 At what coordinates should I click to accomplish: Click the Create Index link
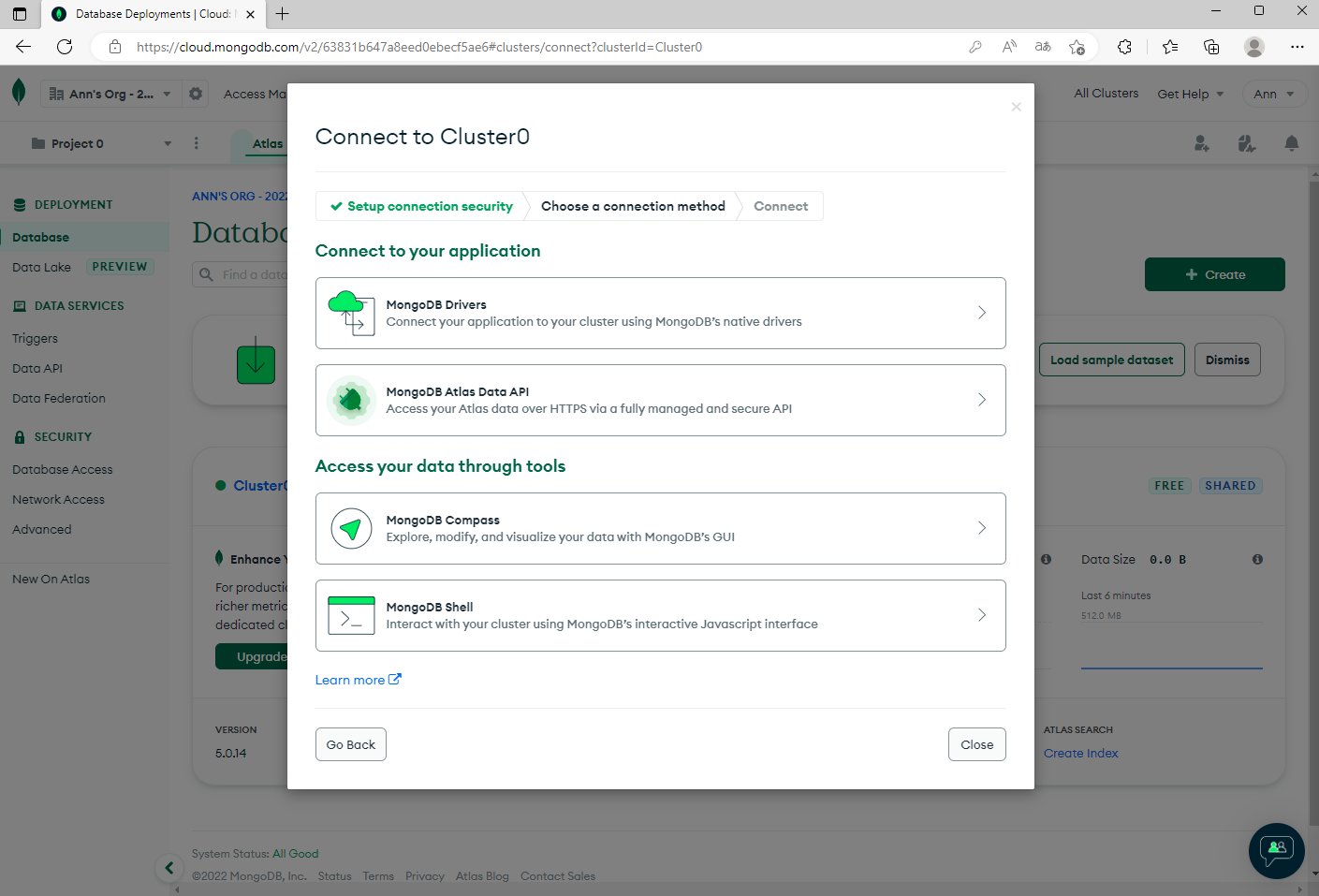click(x=1081, y=753)
